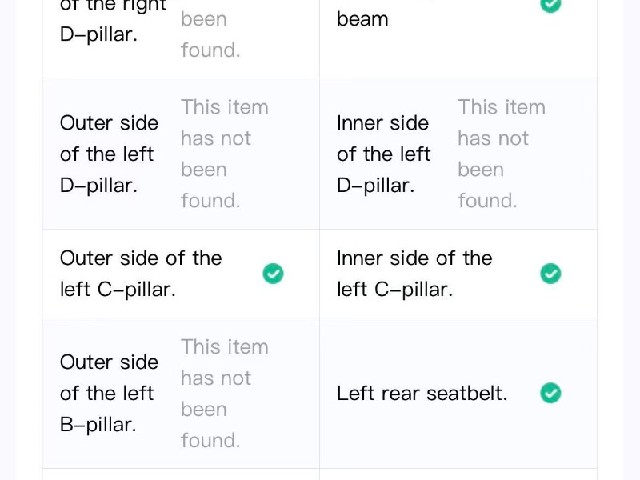Click the checkmark for Inner side left C-pillar
640x480 pixels.
[551, 273]
